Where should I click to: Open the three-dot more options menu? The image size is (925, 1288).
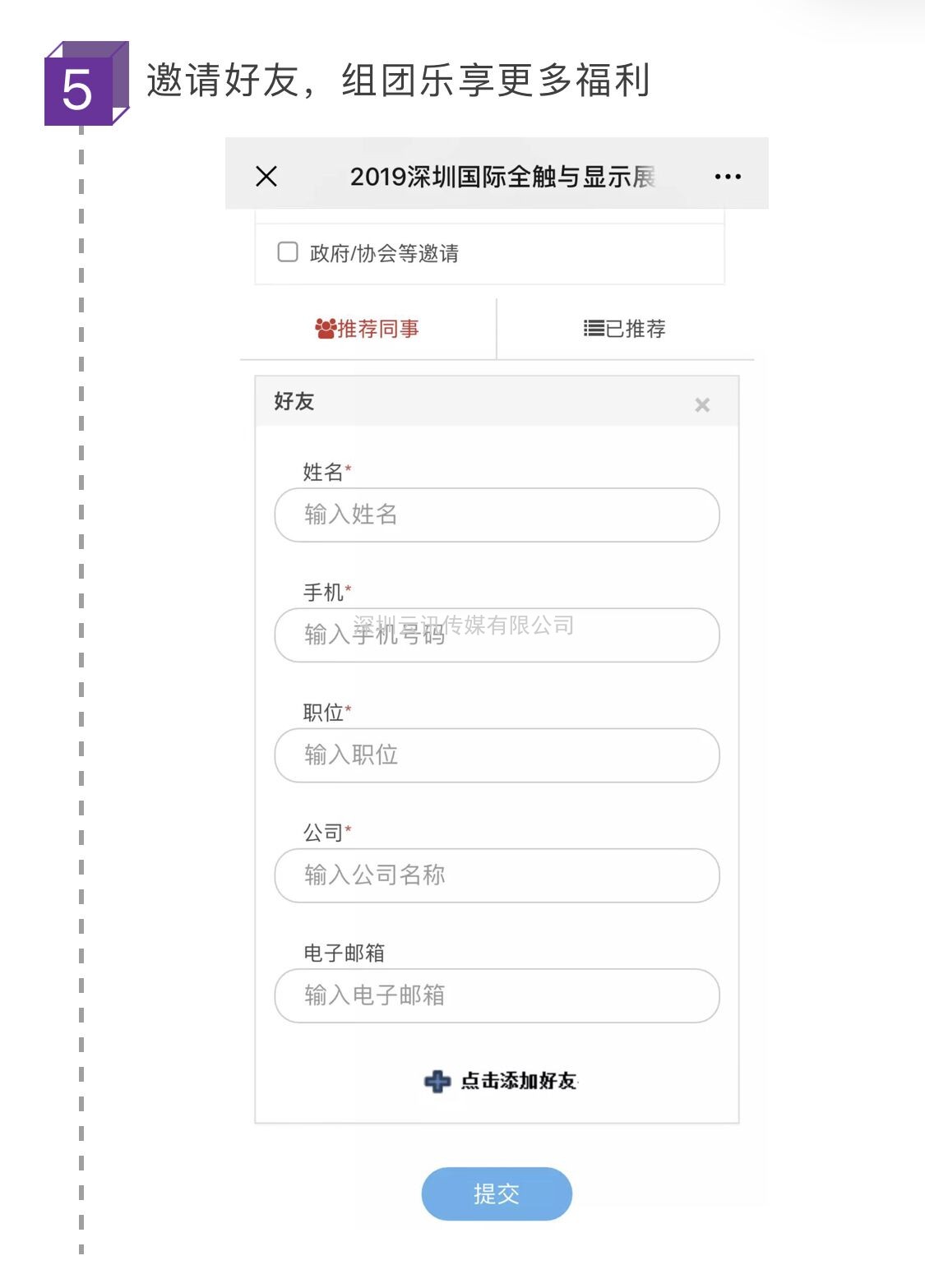(x=728, y=177)
